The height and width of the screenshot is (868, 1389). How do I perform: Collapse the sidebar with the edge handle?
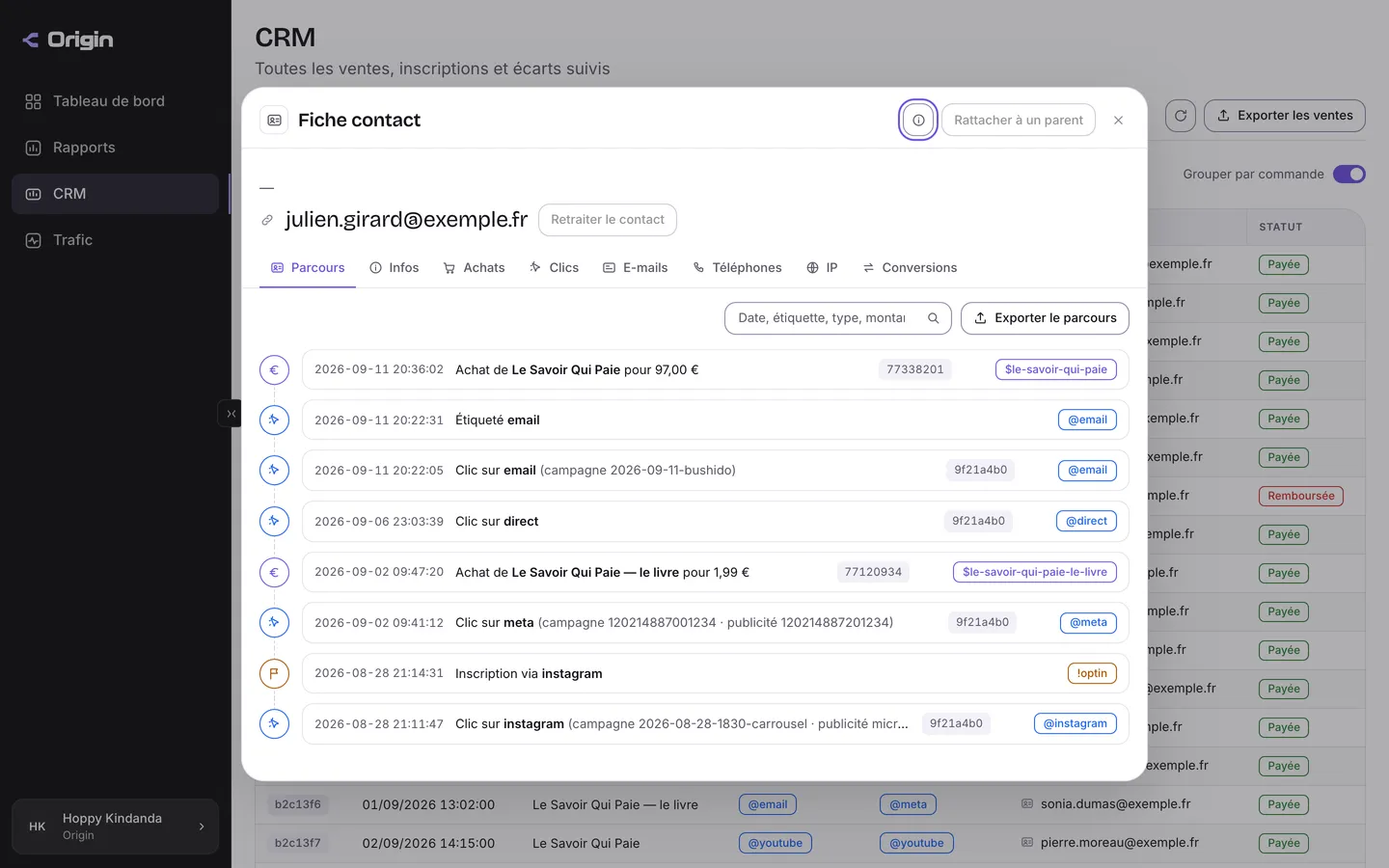(x=231, y=414)
